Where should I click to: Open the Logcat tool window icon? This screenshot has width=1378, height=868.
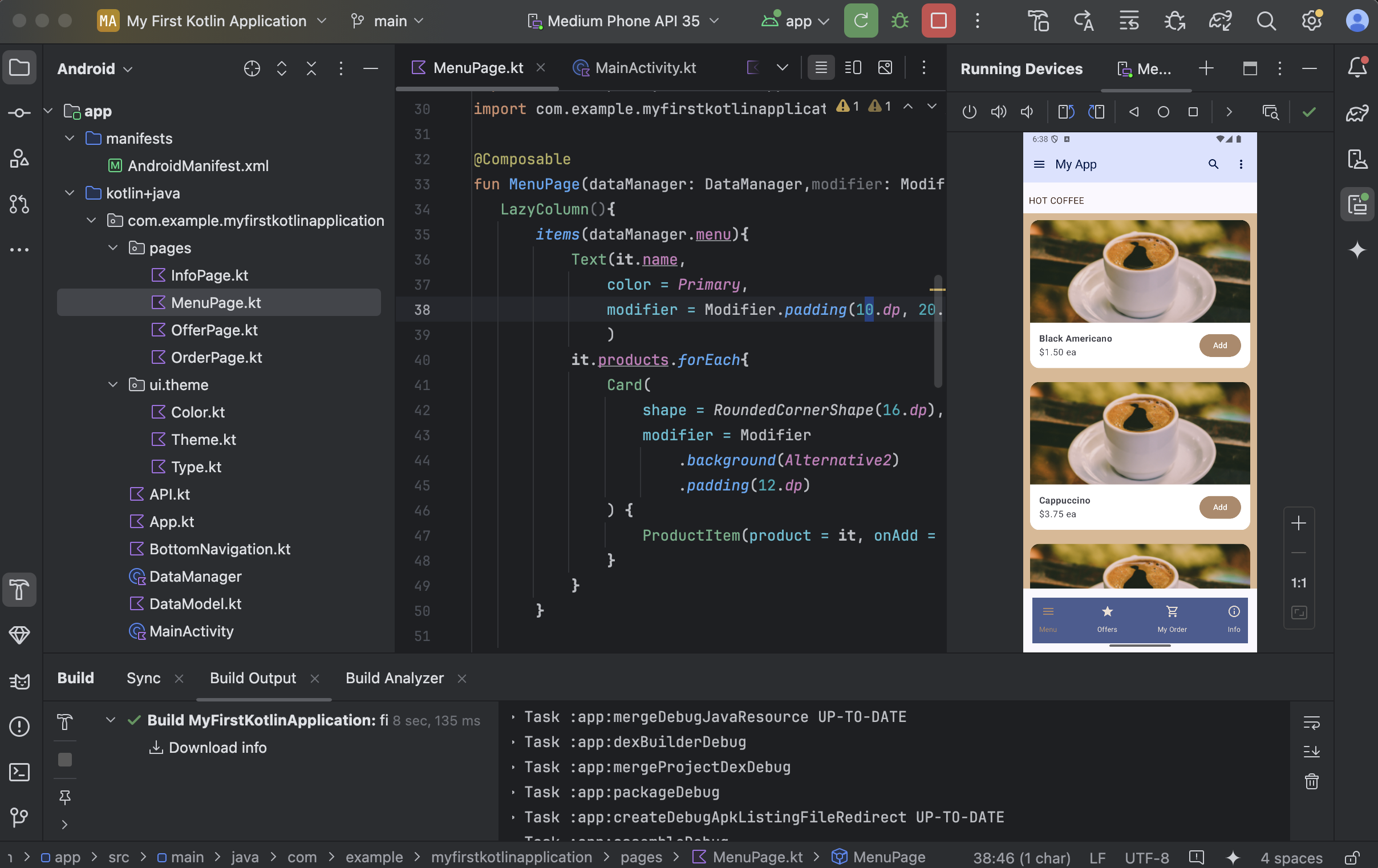pyautogui.click(x=19, y=681)
